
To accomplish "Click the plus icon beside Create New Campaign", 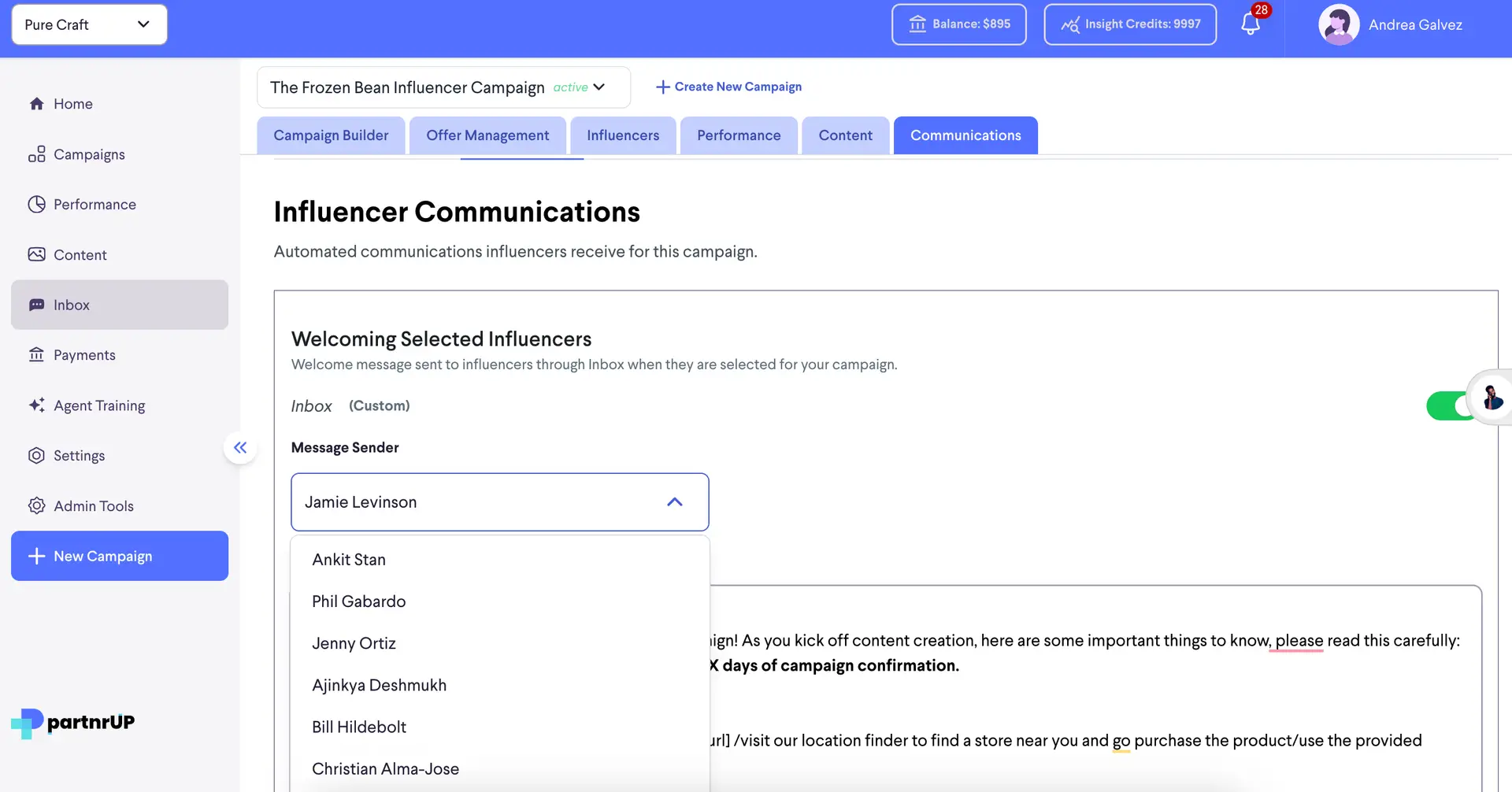I will coord(663,87).
